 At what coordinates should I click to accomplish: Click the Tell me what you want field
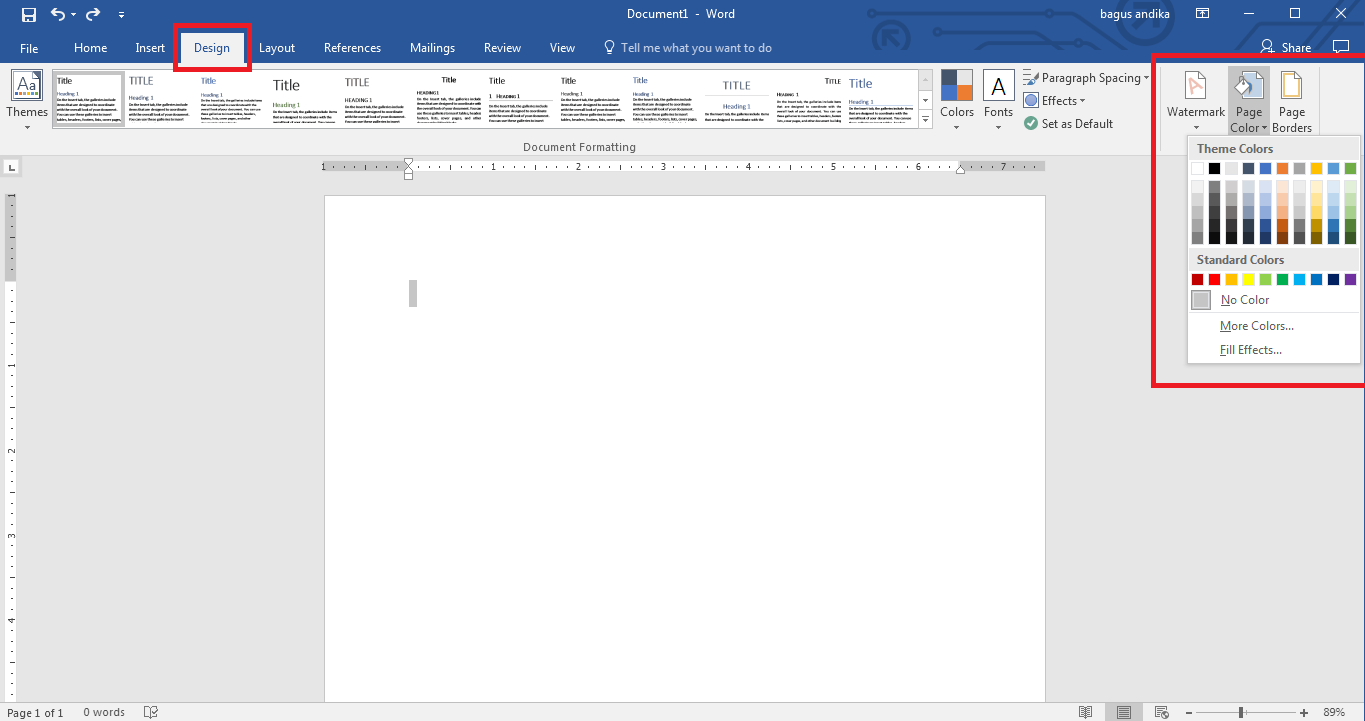pos(687,48)
